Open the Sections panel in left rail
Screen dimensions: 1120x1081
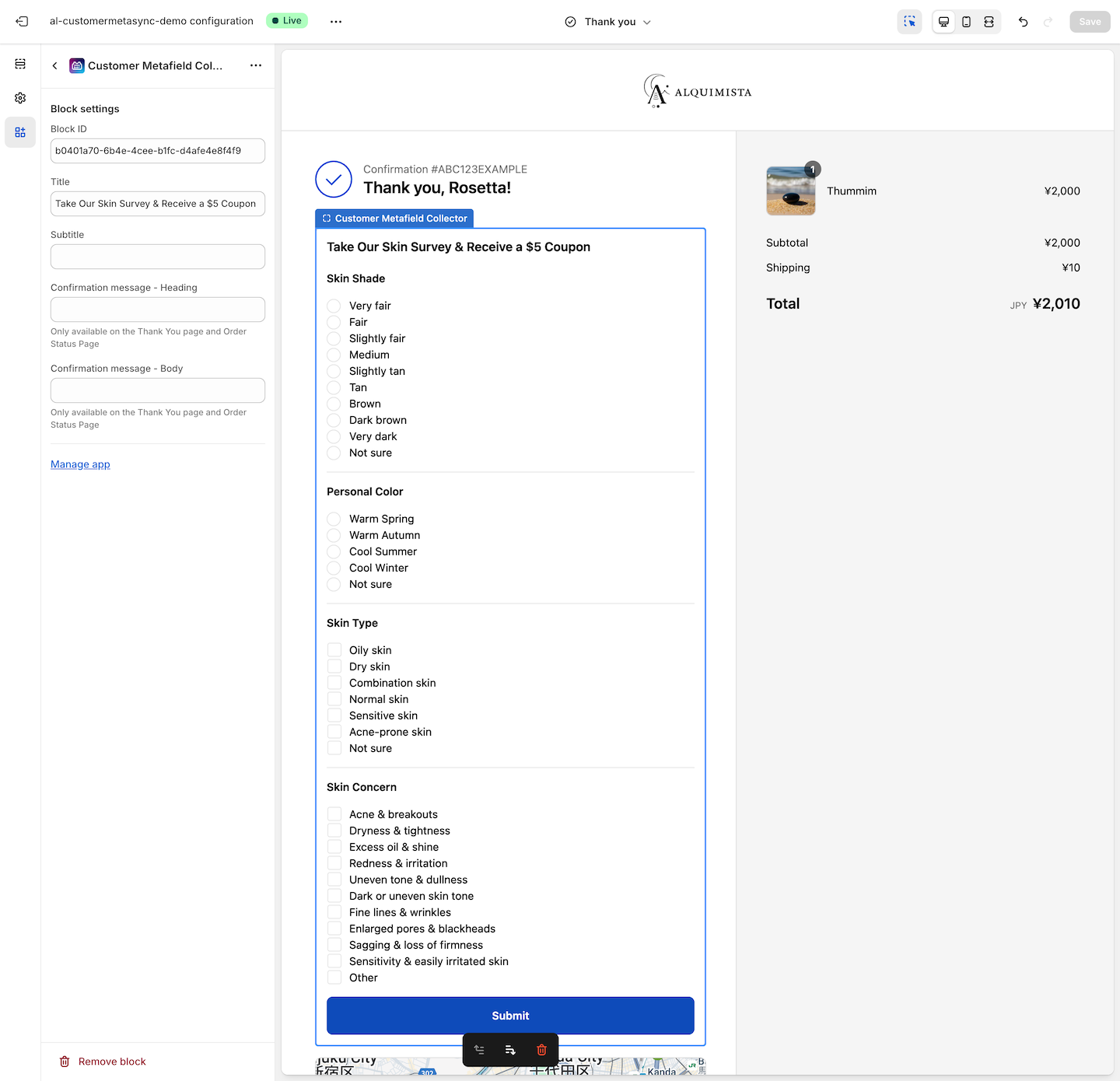[20, 64]
